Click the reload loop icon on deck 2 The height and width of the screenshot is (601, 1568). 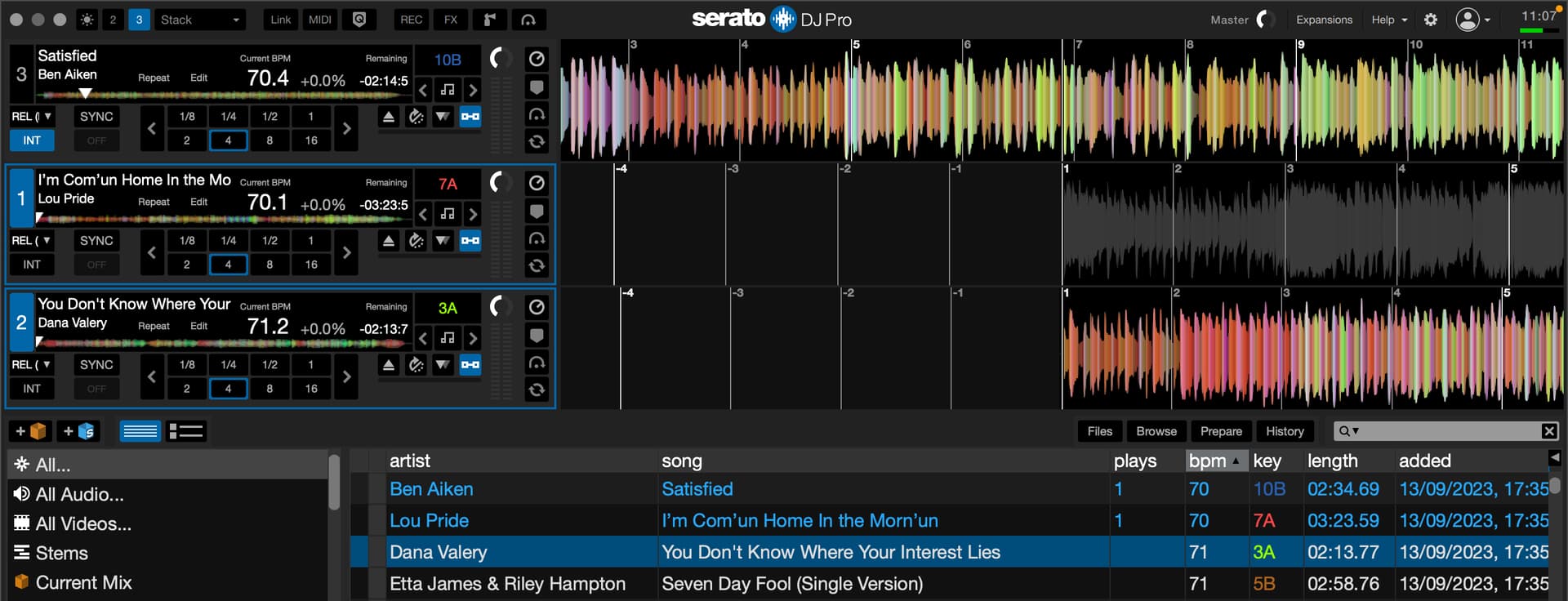536,390
